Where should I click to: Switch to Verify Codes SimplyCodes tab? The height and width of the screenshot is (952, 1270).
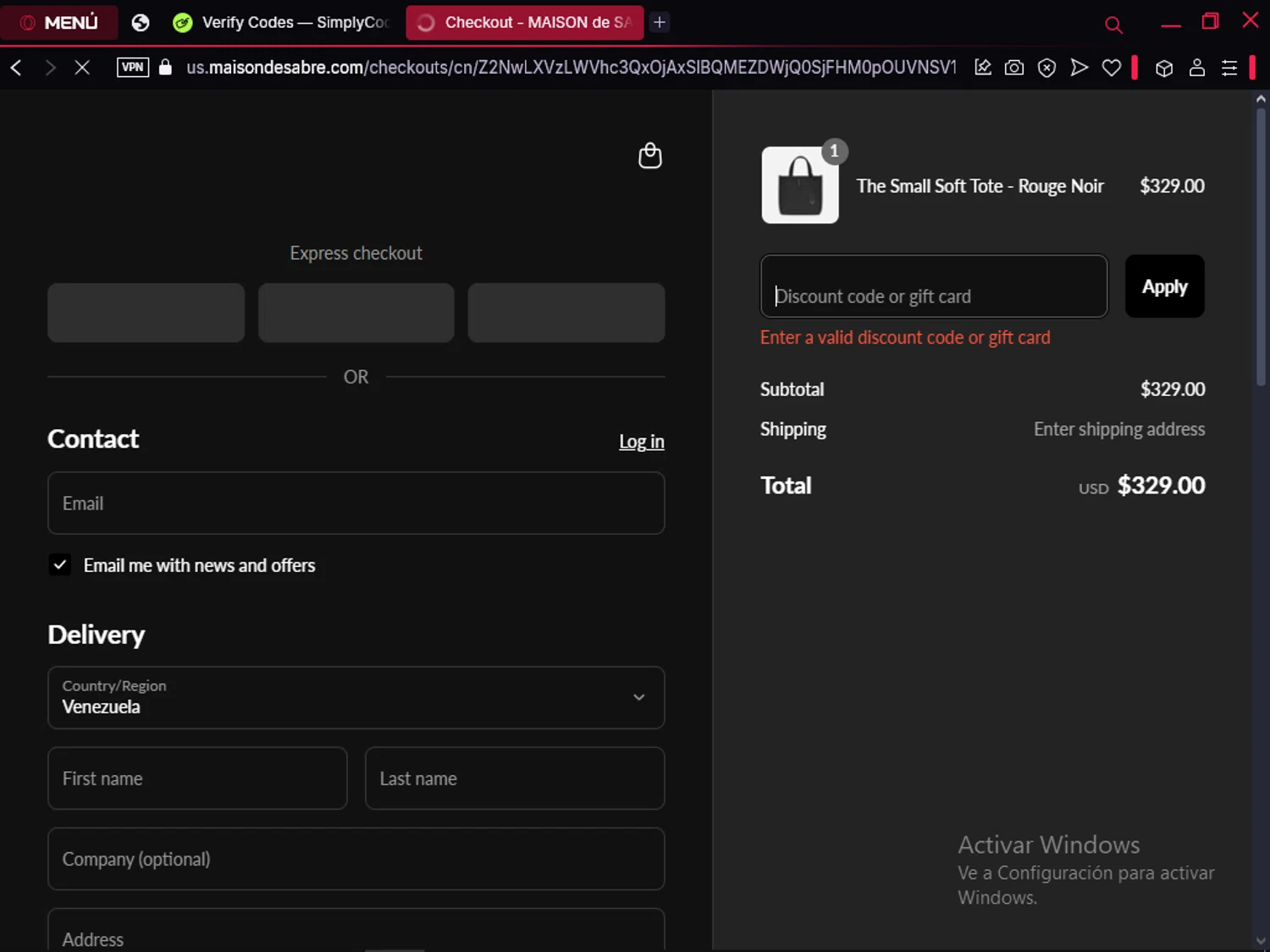pyautogui.click(x=280, y=23)
